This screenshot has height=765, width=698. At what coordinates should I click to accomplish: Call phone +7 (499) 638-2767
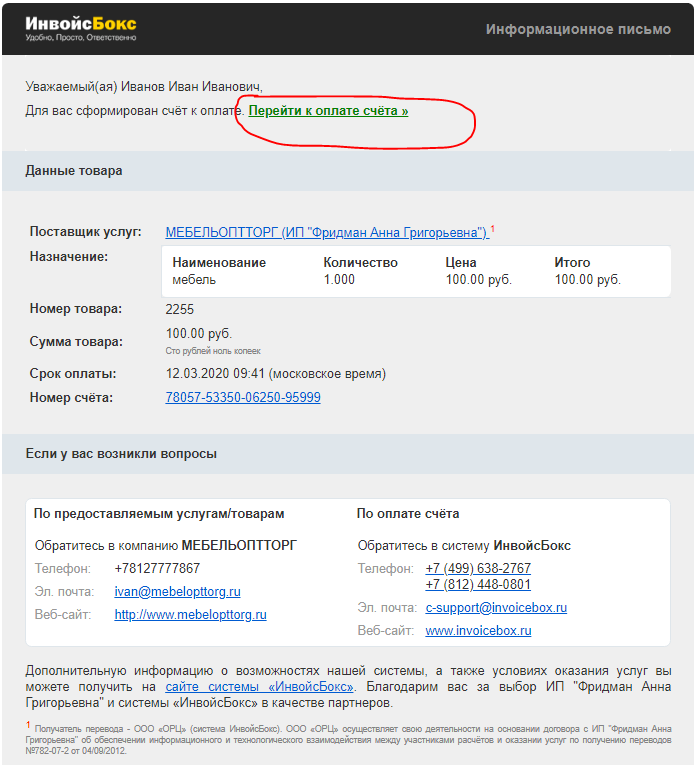[478, 568]
